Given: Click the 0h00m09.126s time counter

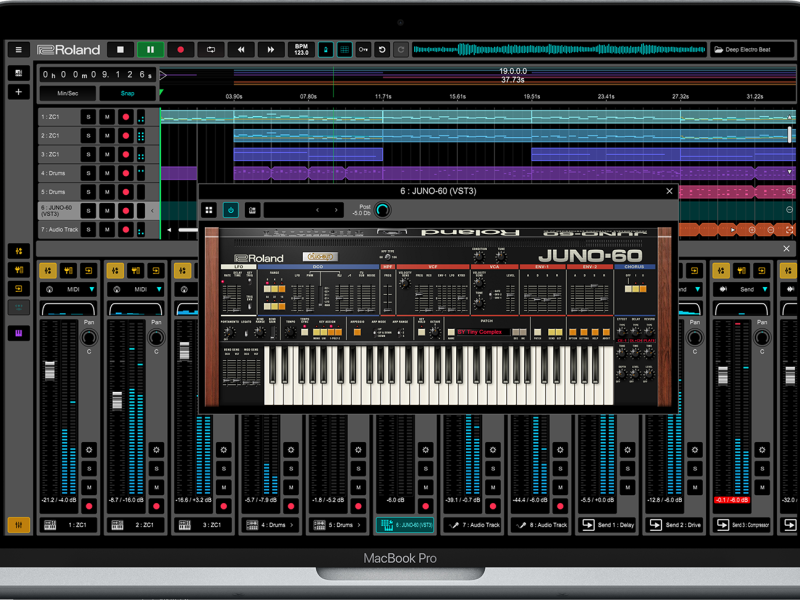Looking at the screenshot, I should pyautogui.click(x=97, y=75).
